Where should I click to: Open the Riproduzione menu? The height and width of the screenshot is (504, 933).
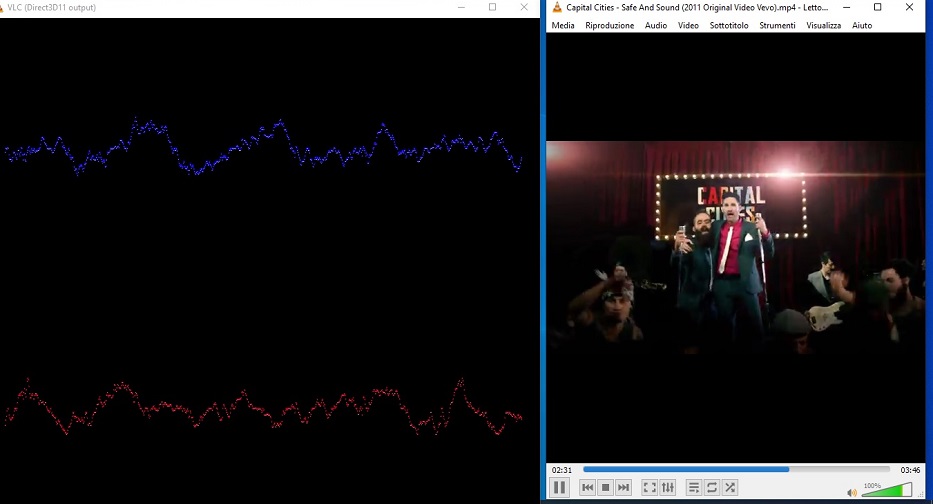click(609, 25)
